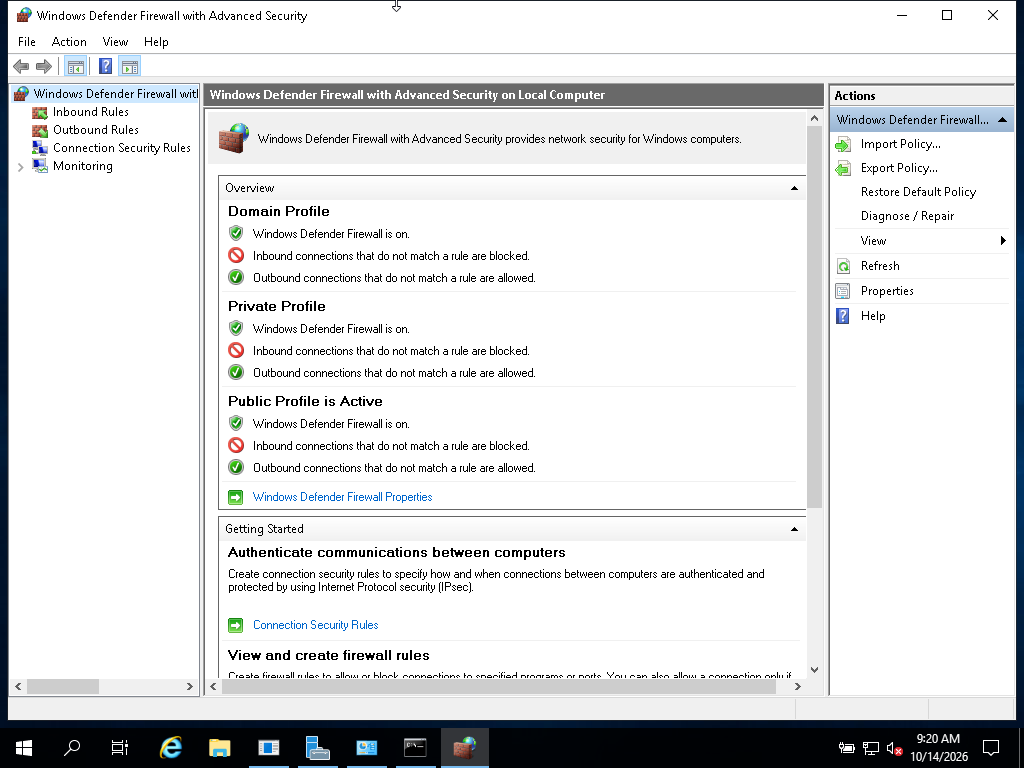
Task: Click Diagnose / Repair action
Action: pos(907,216)
